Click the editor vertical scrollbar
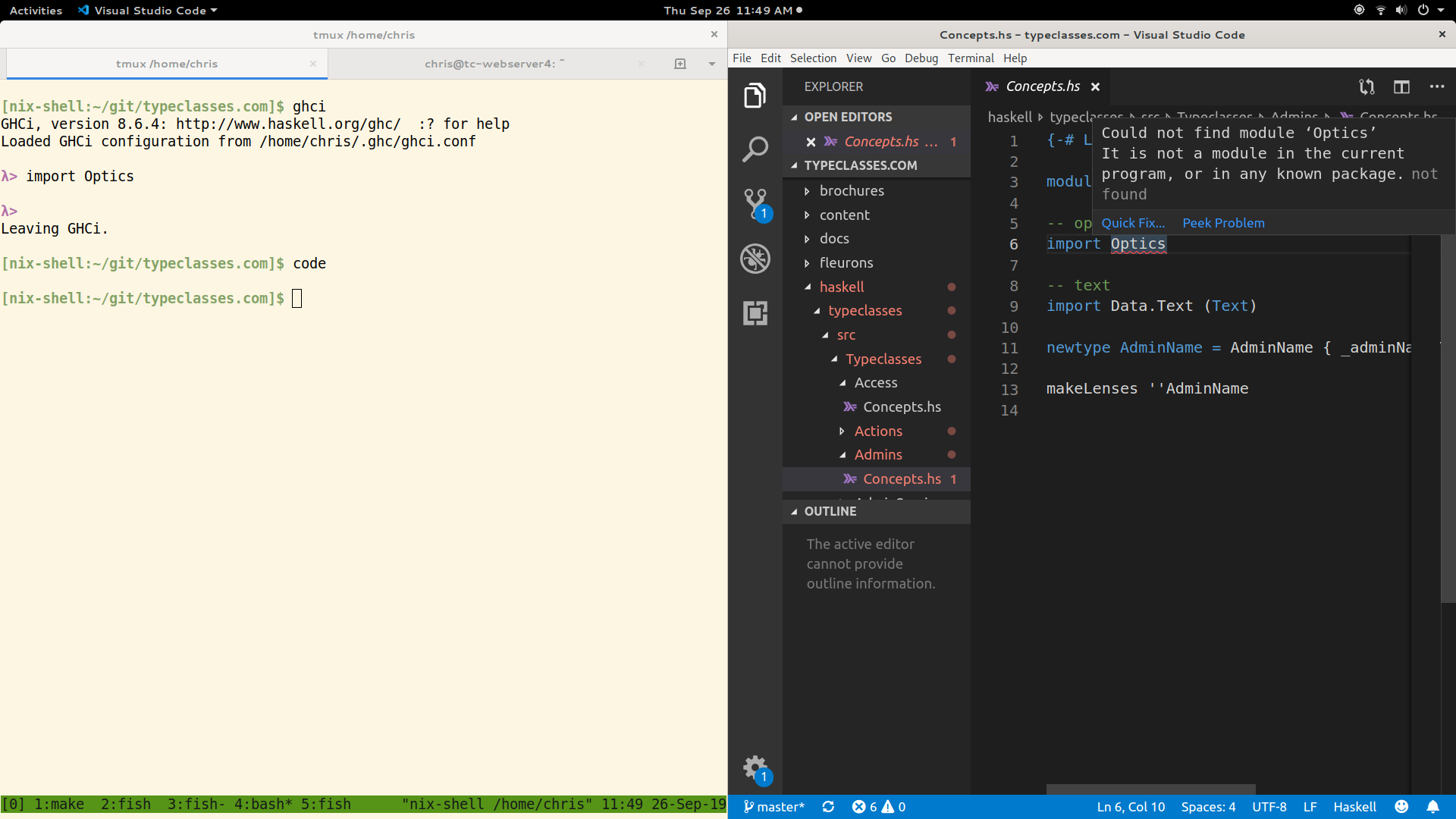 coord(1448,419)
